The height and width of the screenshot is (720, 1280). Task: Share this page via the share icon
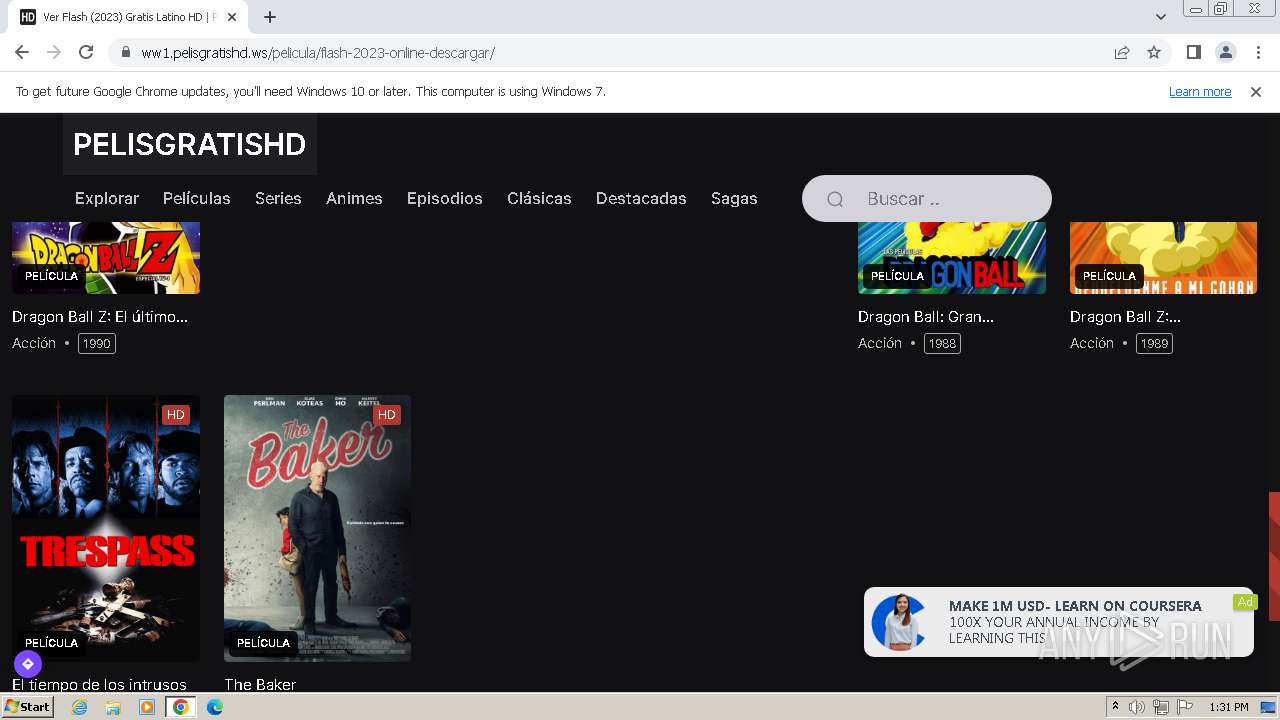(x=1122, y=52)
